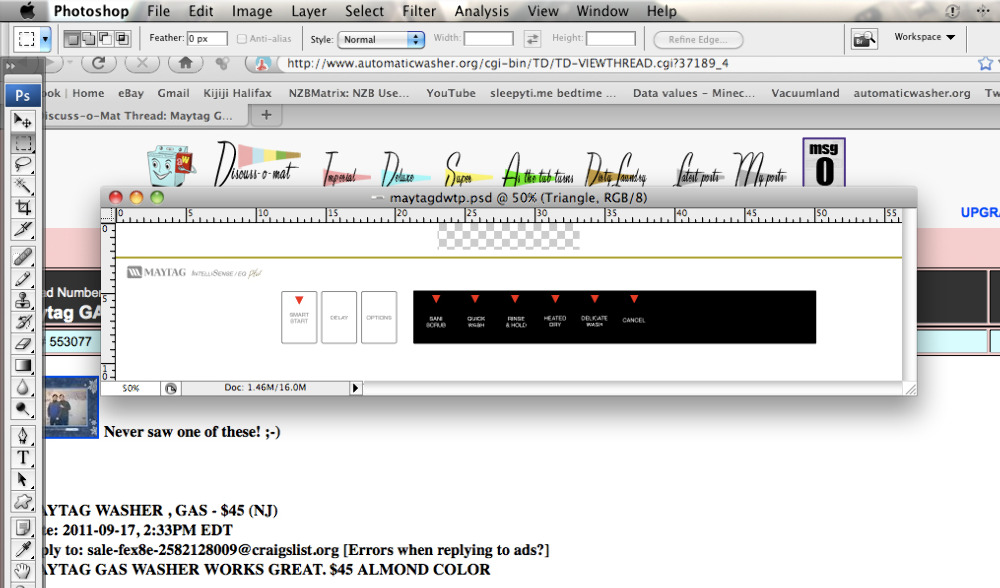
Task: Select the Crop tool
Action: pos(22,208)
